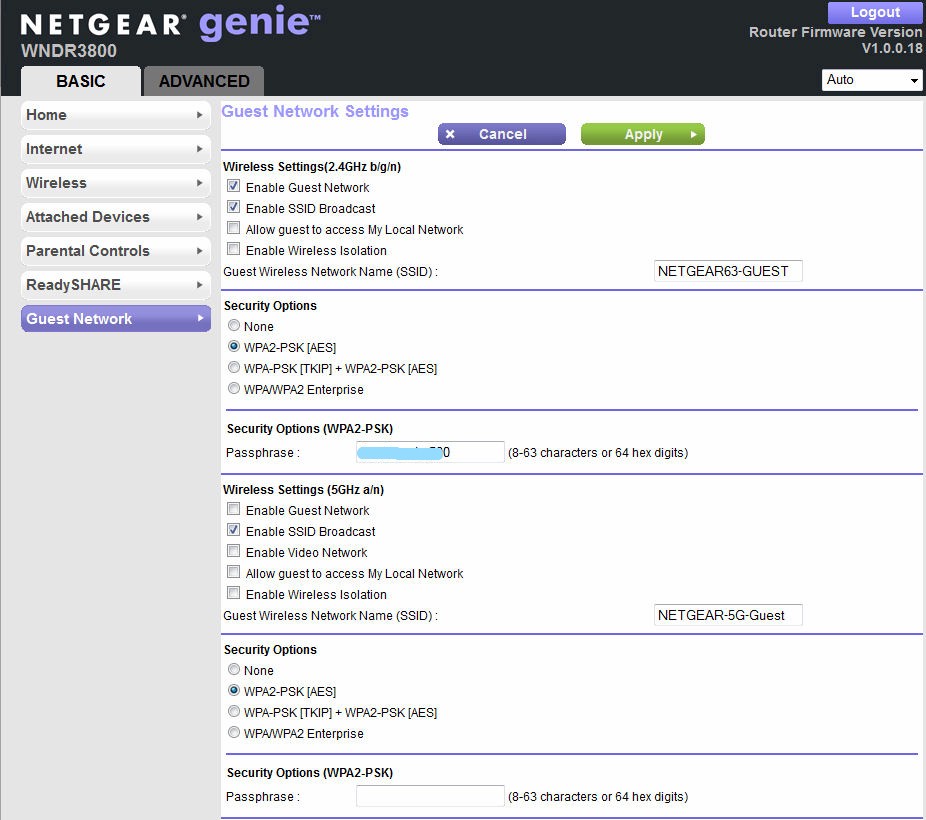This screenshot has width=926, height=820.
Task: Click the Wireless menu arrow icon
Action: pyautogui.click(x=200, y=183)
